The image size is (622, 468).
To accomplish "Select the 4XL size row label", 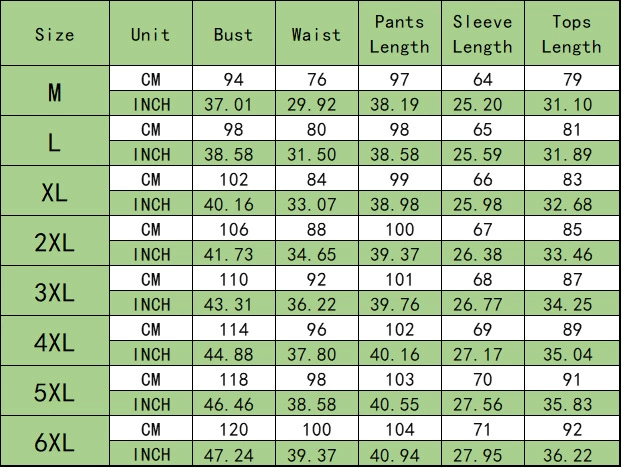I will 54,342.
